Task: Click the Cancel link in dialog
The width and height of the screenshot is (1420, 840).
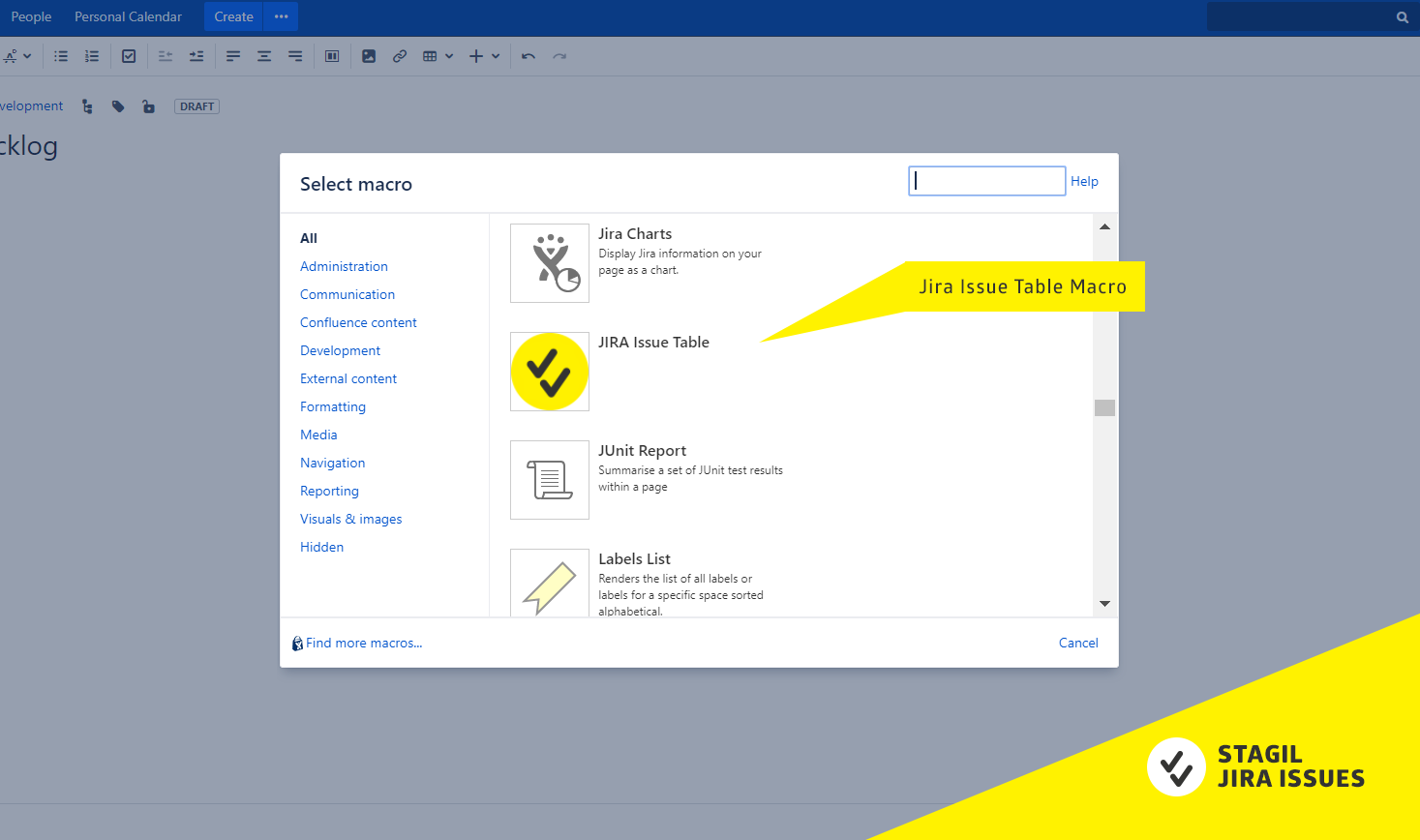Action: [1078, 643]
